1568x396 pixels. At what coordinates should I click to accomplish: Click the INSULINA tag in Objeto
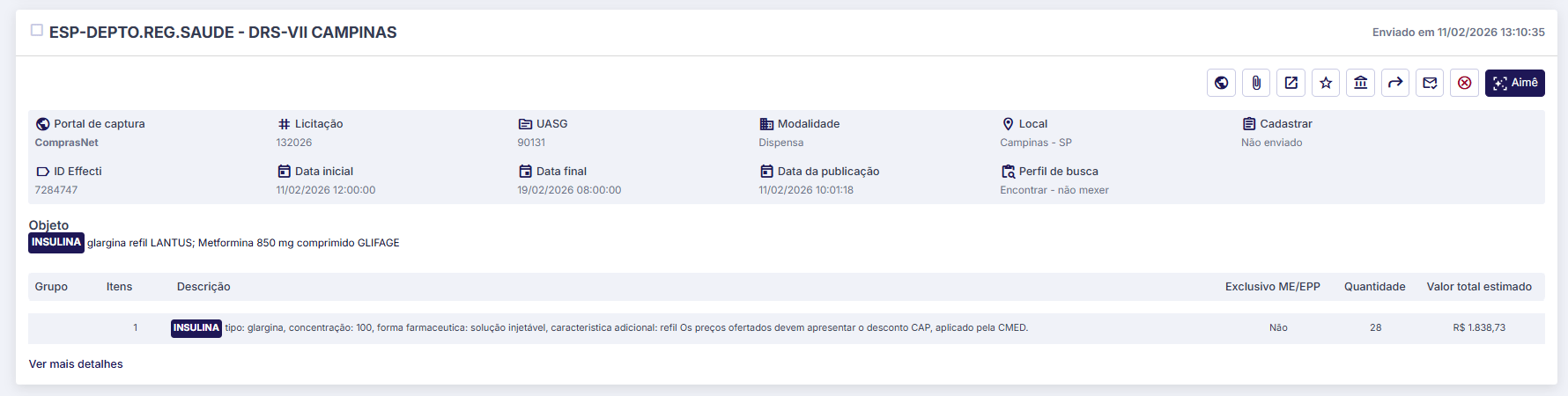pos(56,243)
